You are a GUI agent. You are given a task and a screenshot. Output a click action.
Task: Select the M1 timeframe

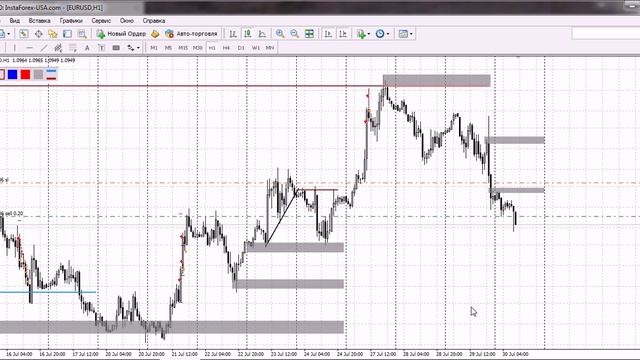(x=154, y=48)
